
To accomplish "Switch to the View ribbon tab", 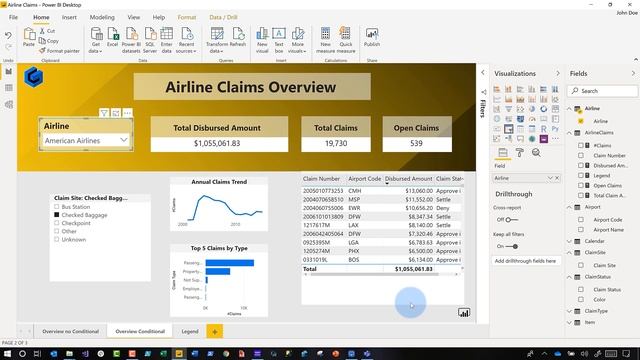I will tap(133, 17).
